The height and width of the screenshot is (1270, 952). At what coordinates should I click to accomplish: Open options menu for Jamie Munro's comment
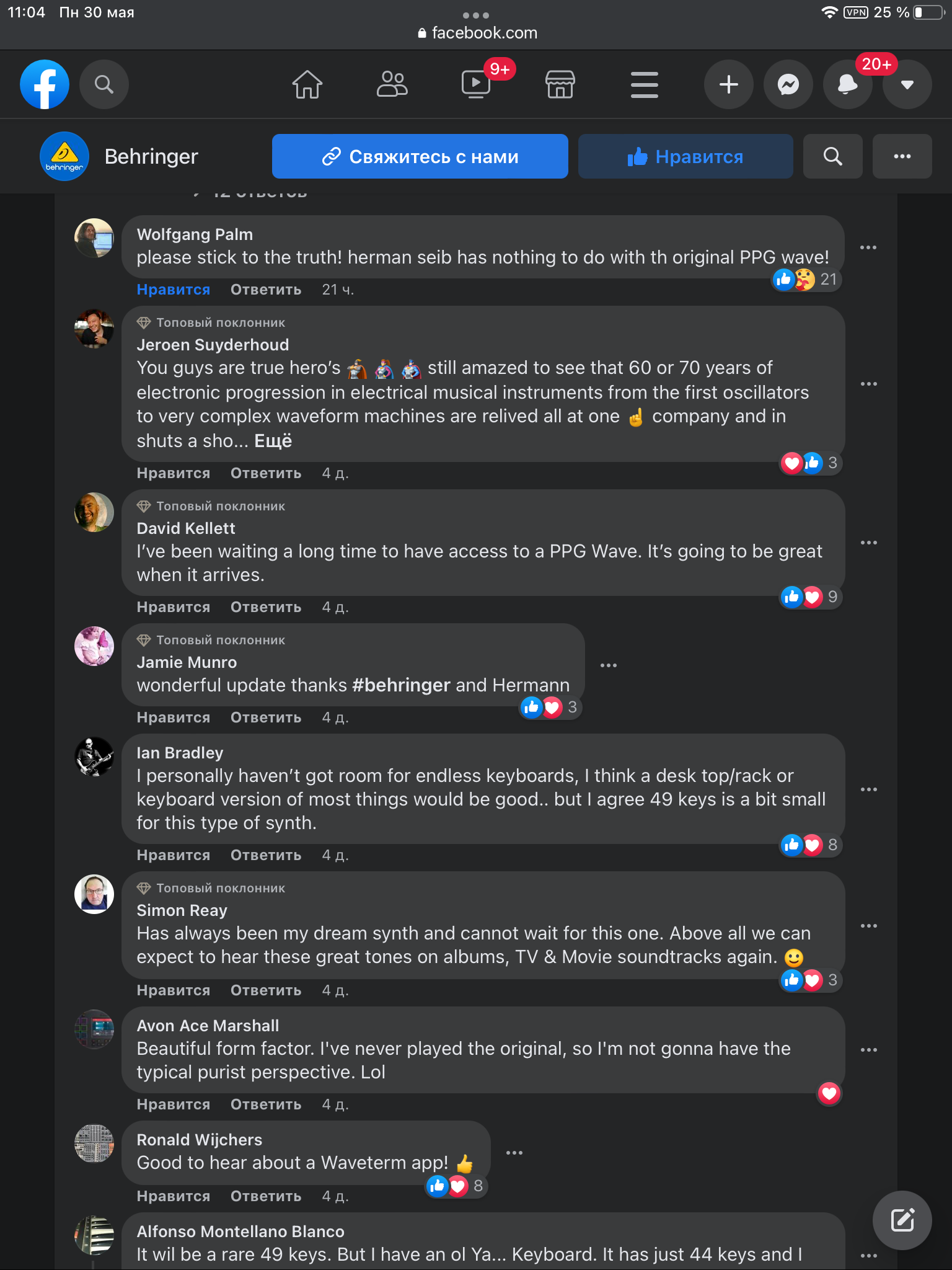pyautogui.click(x=609, y=665)
